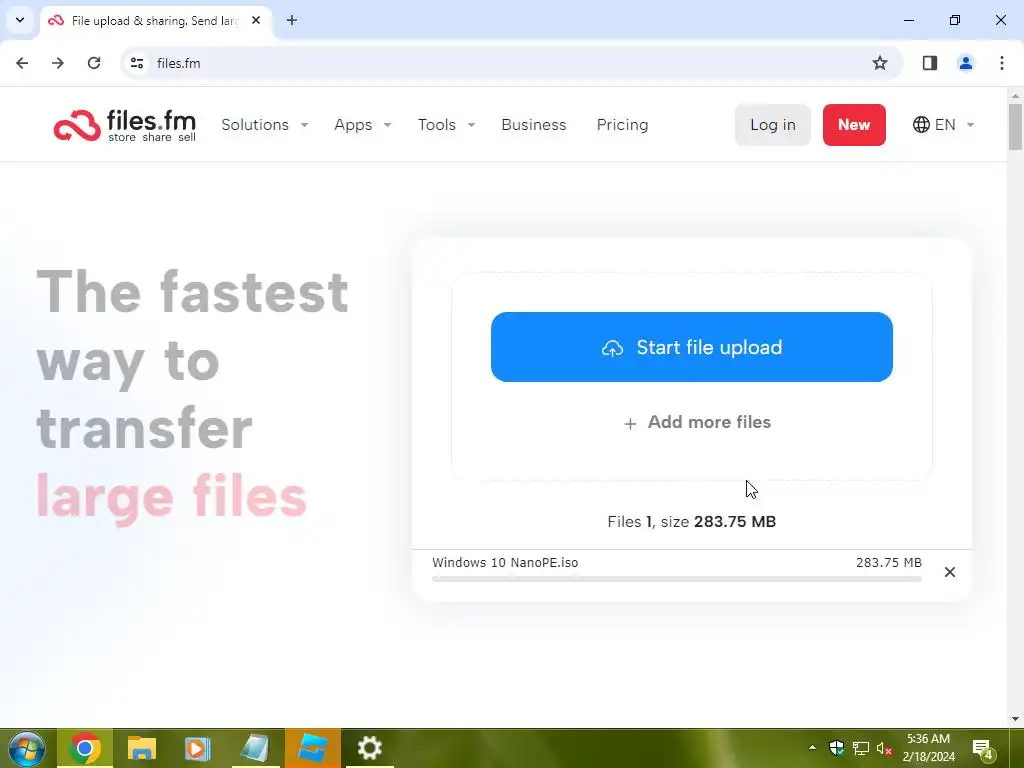Click the Start file upload button
This screenshot has width=1024, height=768.
click(x=692, y=347)
